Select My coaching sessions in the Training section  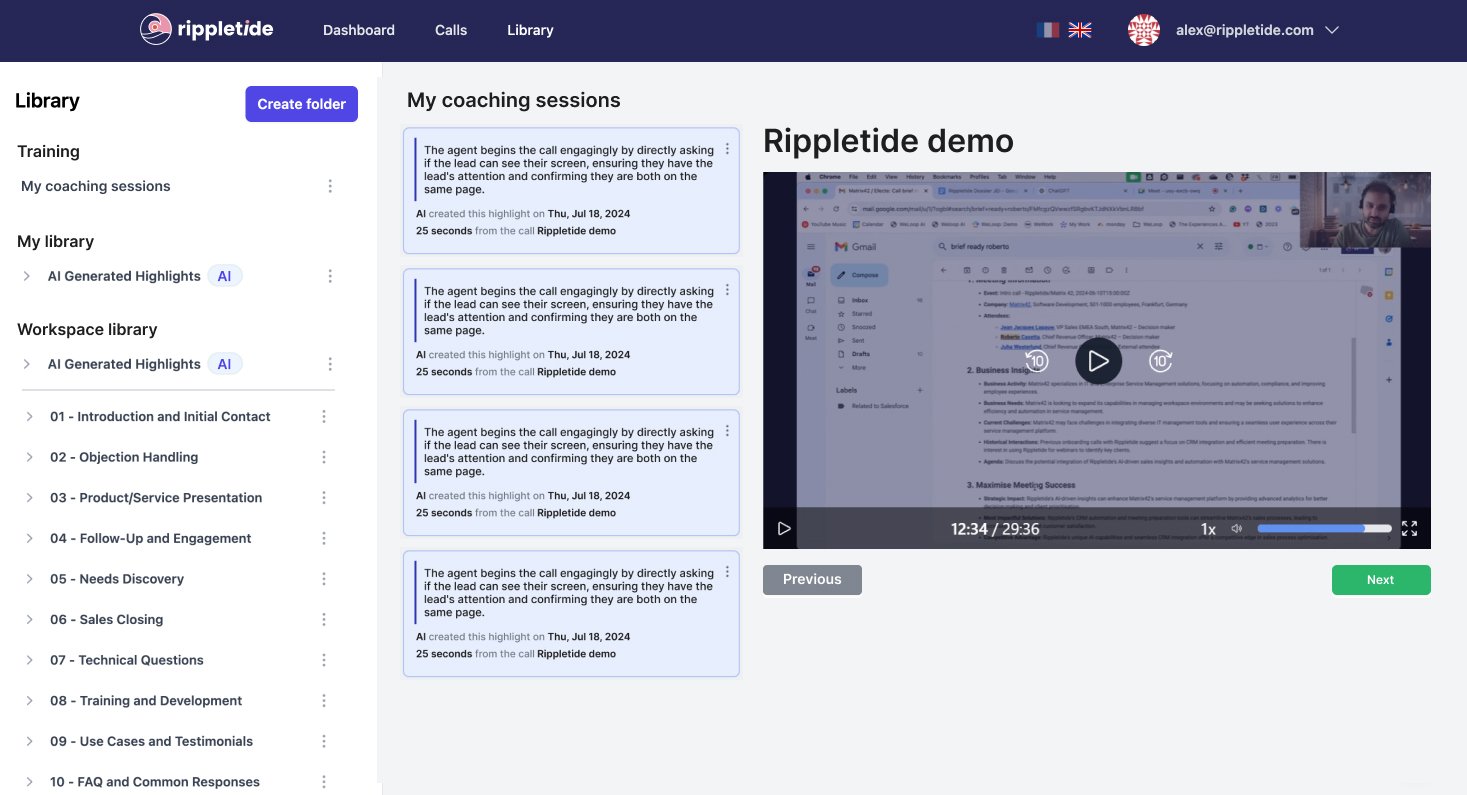96,186
